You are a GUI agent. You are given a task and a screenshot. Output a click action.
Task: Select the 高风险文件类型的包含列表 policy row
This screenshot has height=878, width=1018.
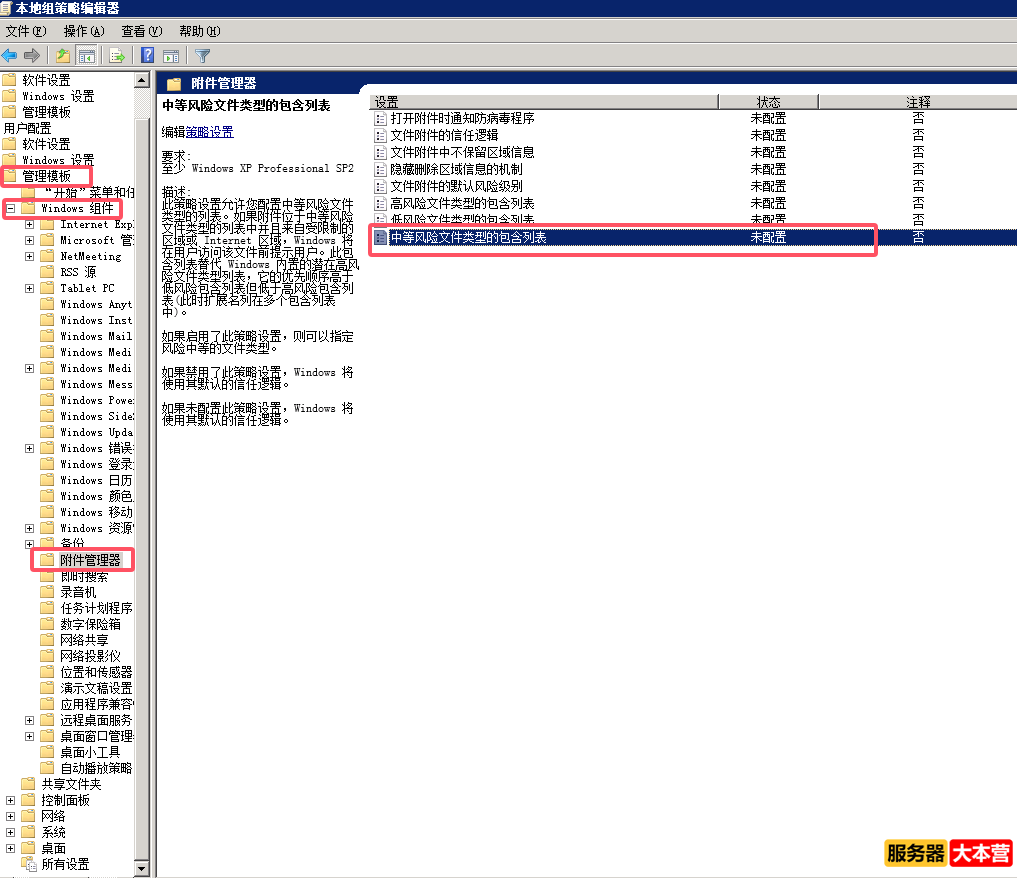(x=693, y=204)
